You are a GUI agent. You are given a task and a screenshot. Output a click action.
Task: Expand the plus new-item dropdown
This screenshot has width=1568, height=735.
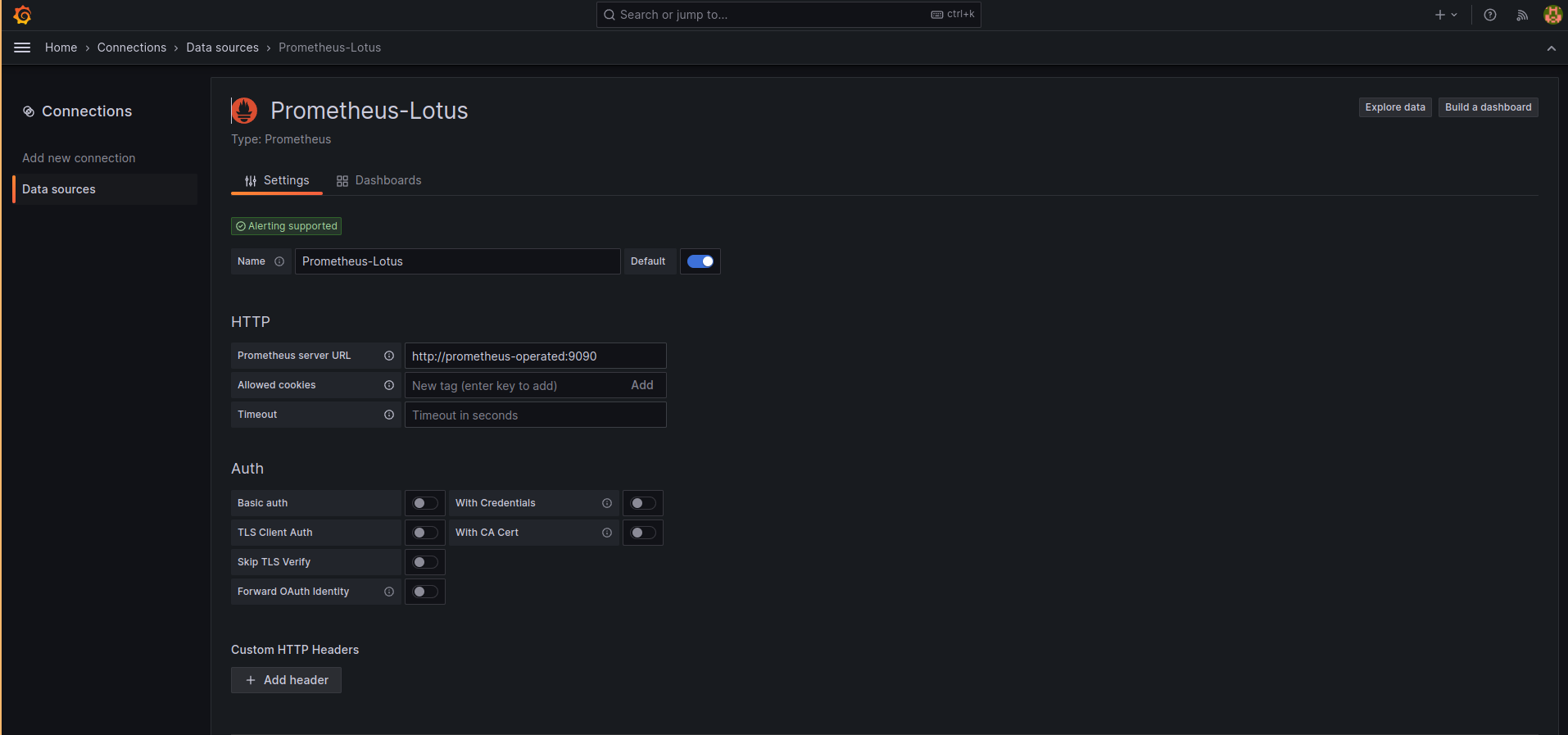1445,15
